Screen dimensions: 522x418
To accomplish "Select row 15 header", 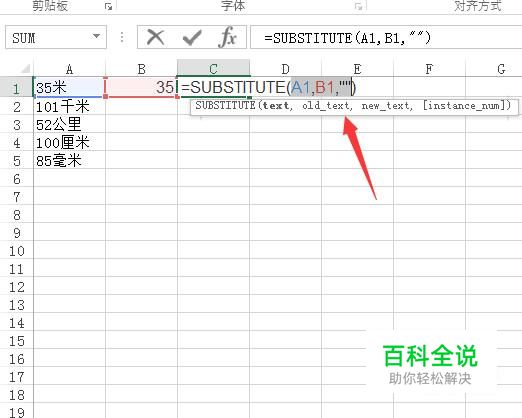I will 16,341.
